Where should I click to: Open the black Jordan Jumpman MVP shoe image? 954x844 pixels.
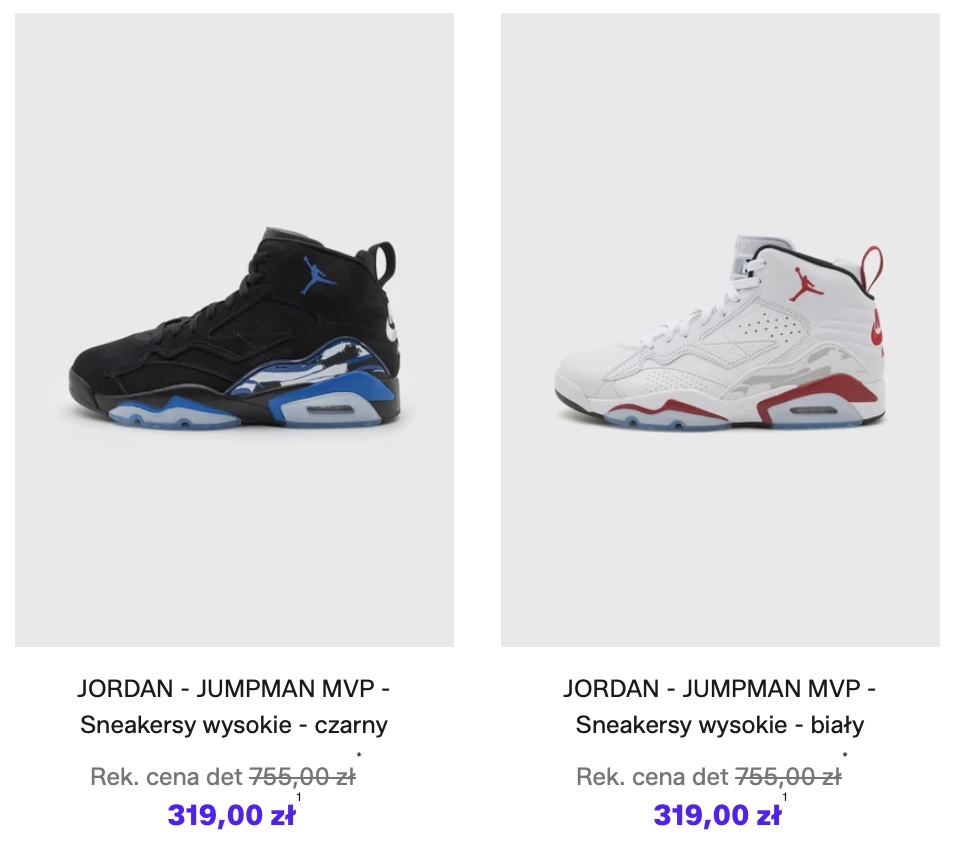pyautogui.click(x=234, y=330)
